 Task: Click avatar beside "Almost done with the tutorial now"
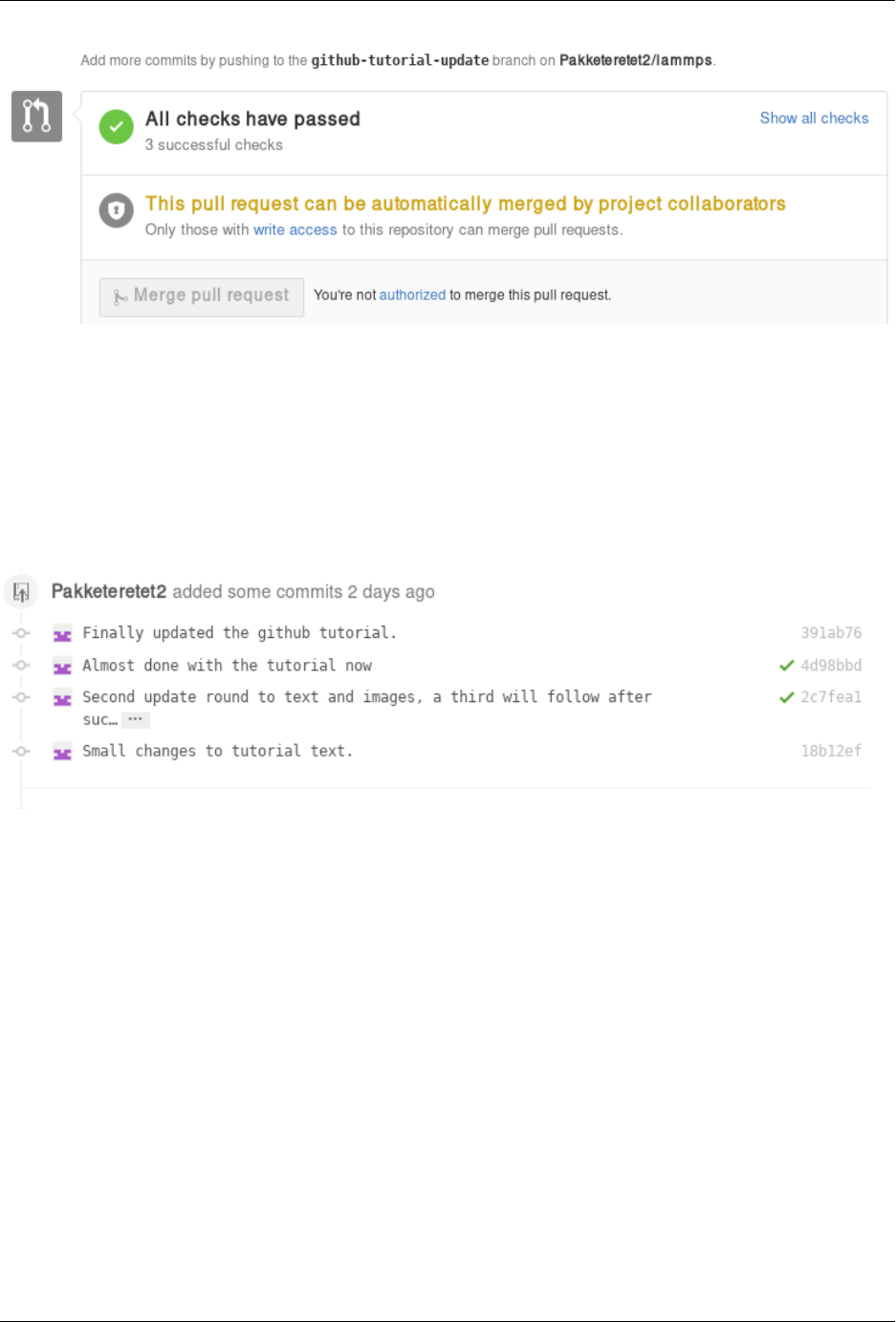point(62,667)
